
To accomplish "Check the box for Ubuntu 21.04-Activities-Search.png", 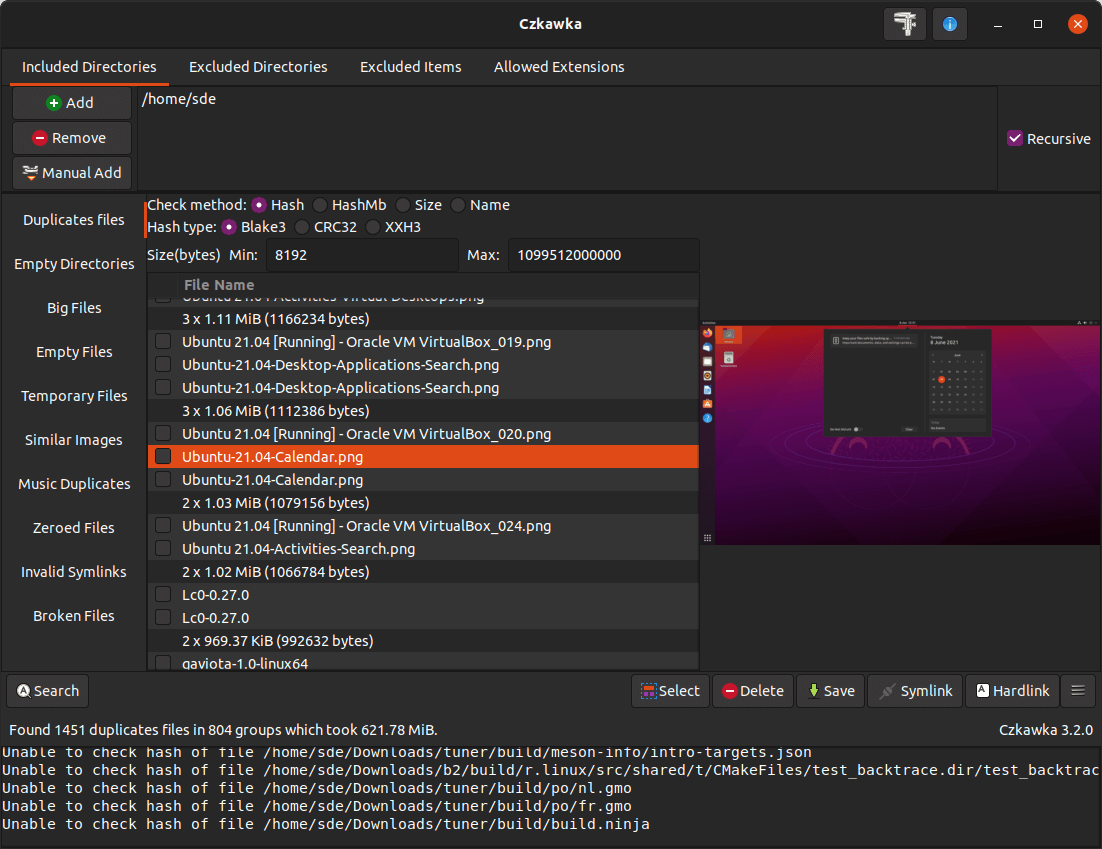I will 163,549.
